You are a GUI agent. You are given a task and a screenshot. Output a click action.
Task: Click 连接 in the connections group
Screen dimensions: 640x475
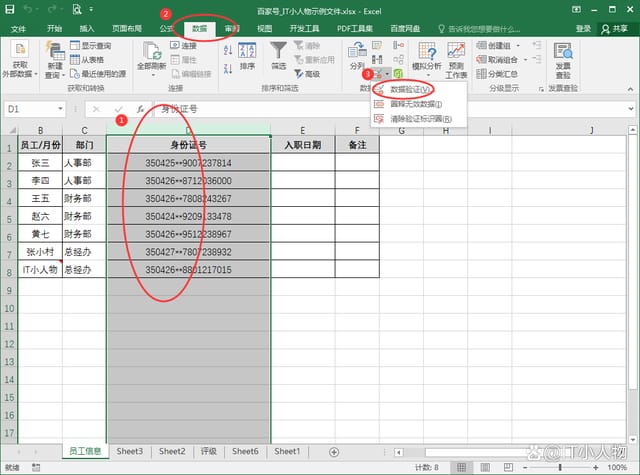click(183, 45)
